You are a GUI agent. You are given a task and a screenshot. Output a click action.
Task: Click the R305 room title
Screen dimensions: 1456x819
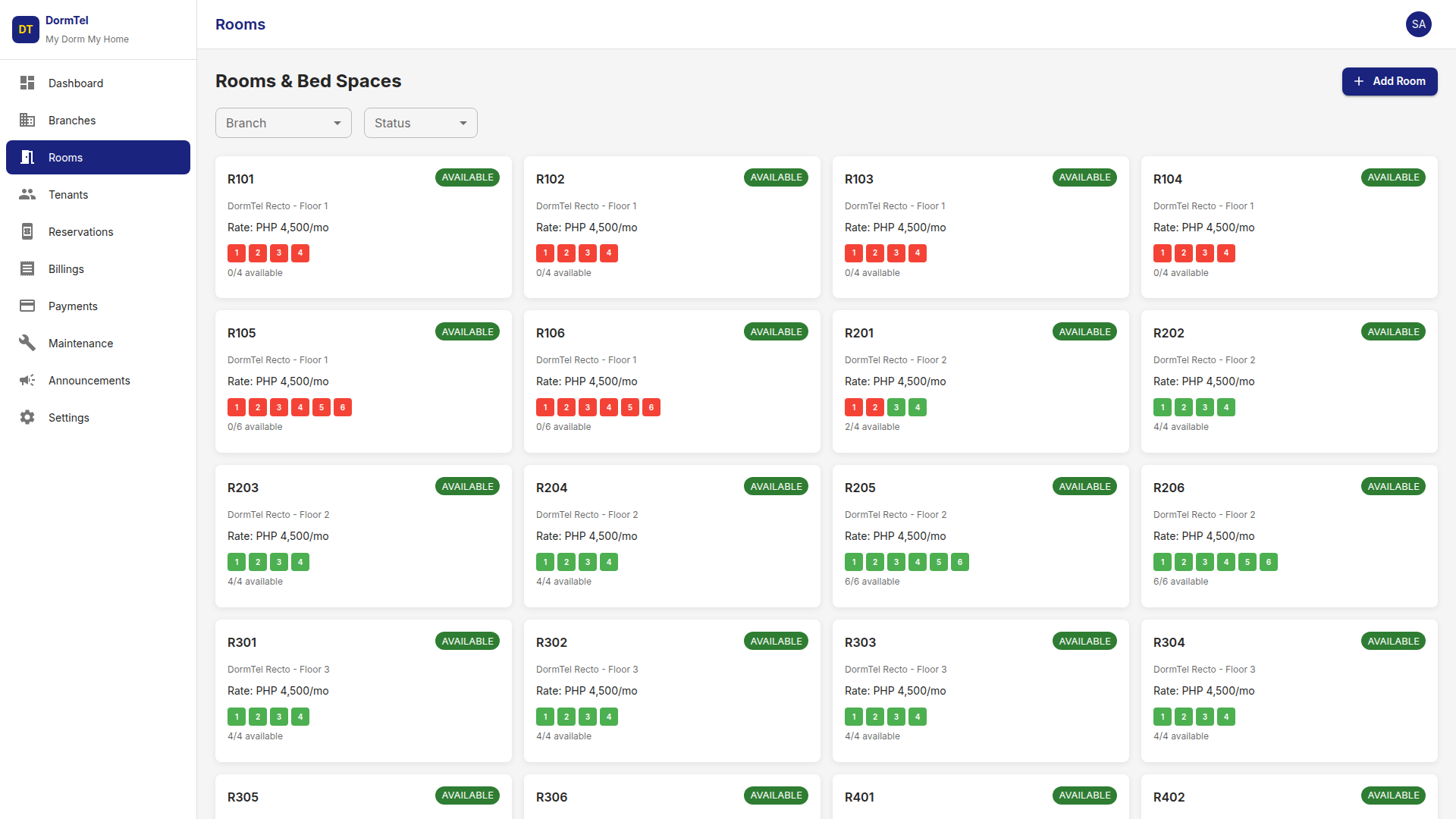243,797
